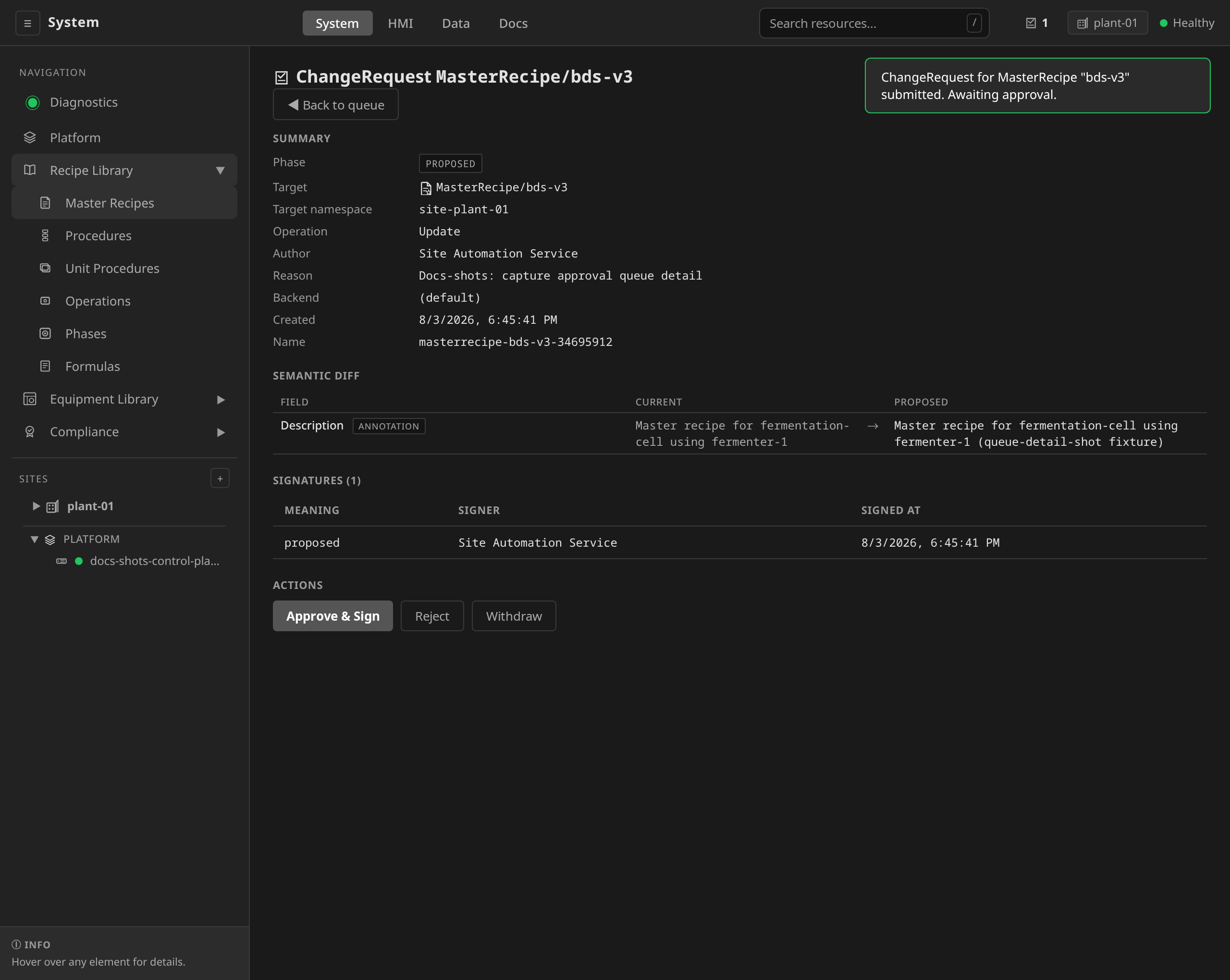
Task: Click the Site Automation Service signer cell
Action: tap(538, 543)
